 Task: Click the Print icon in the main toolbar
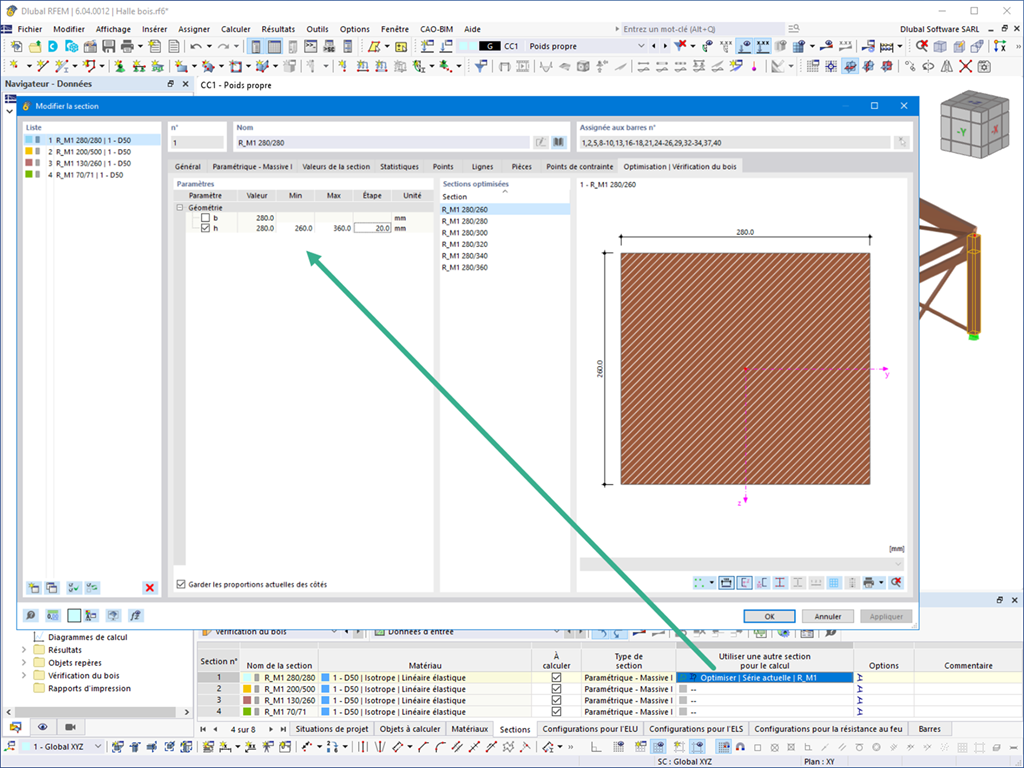[127, 46]
